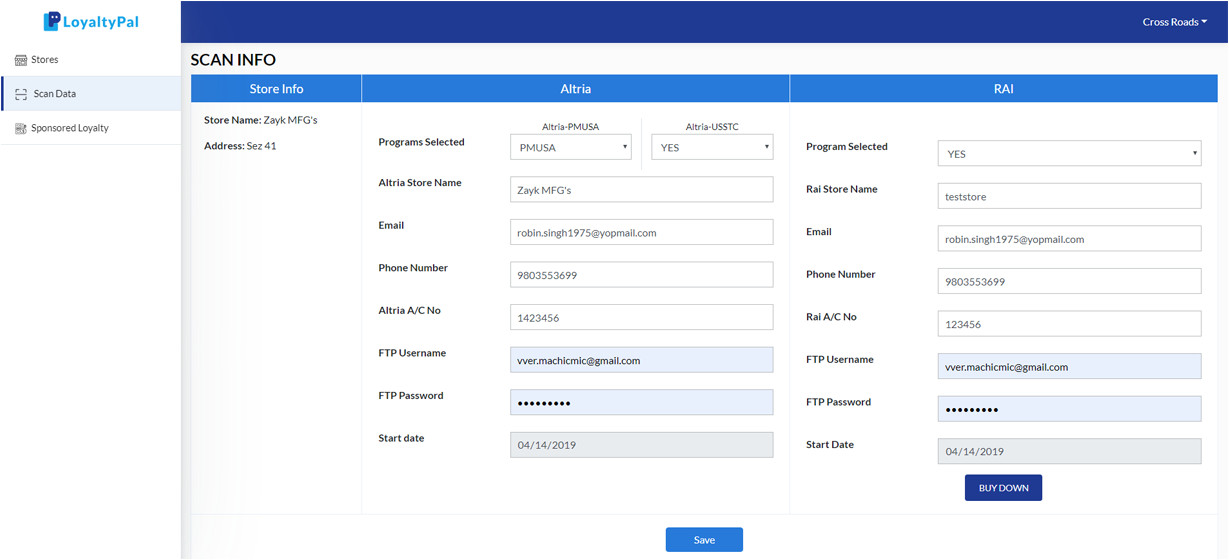The width and height of the screenshot is (1229, 560).
Task: Click the RAI FTP Username field
Action: (x=1069, y=366)
